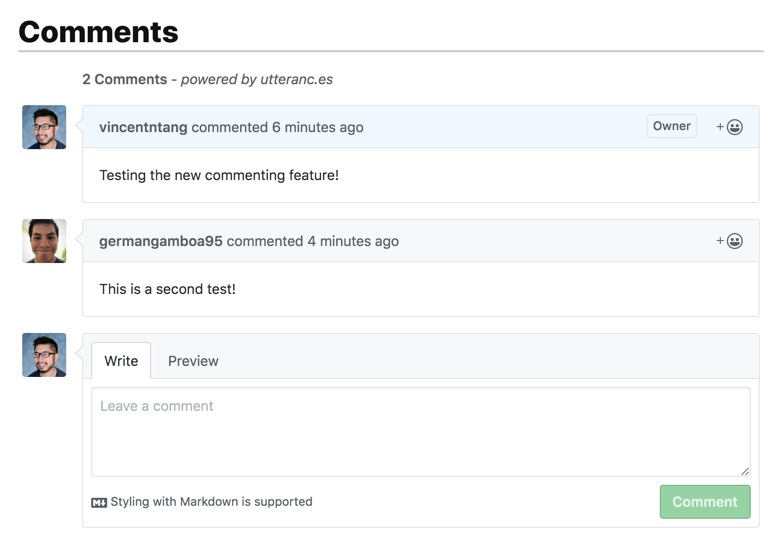Add reaction to vincentntang's comment
This screenshot has width=777, height=546.
[729, 127]
